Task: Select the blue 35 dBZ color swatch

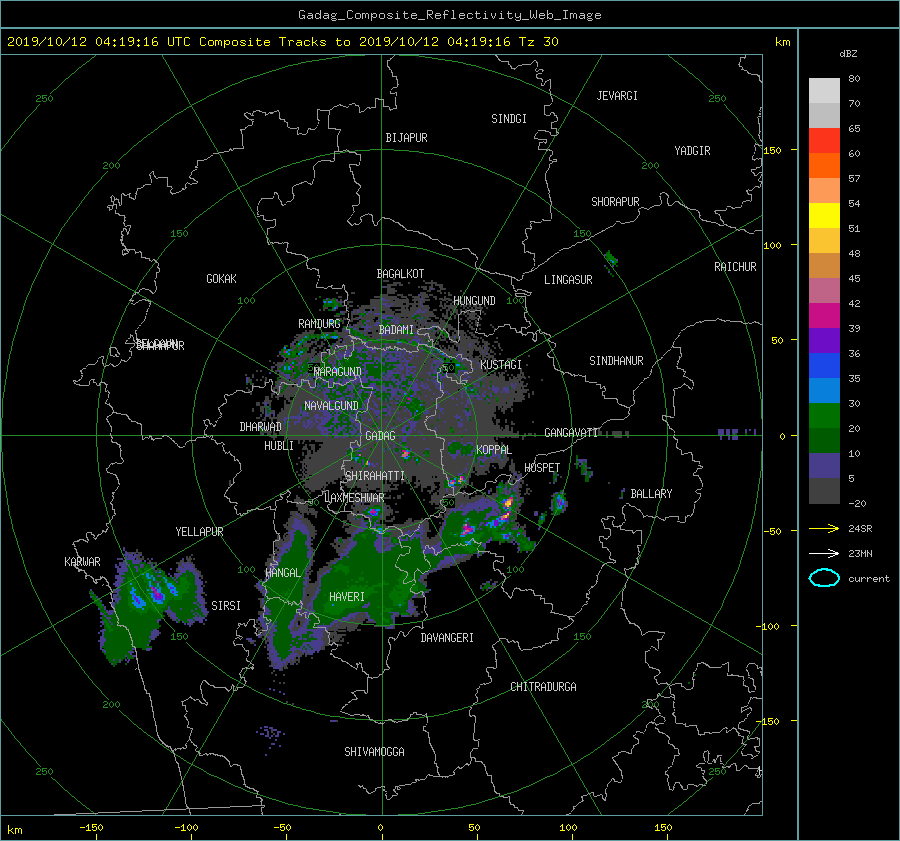Action: point(824,365)
